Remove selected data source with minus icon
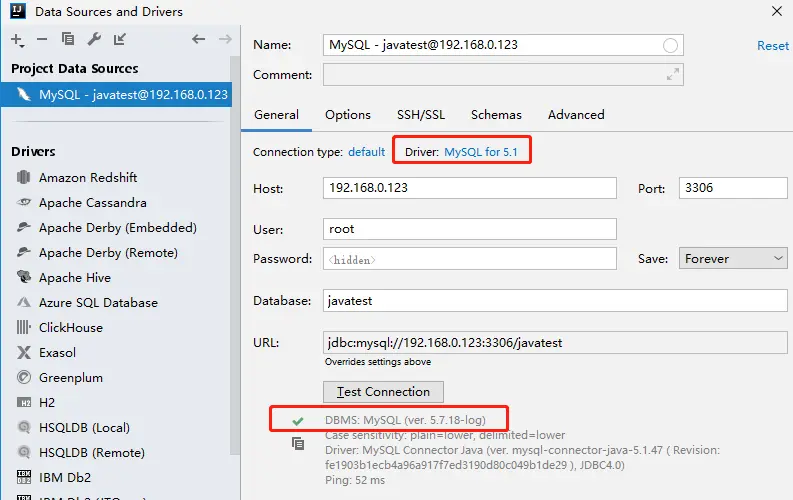Screen dimensions: 793x500 [42, 40]
